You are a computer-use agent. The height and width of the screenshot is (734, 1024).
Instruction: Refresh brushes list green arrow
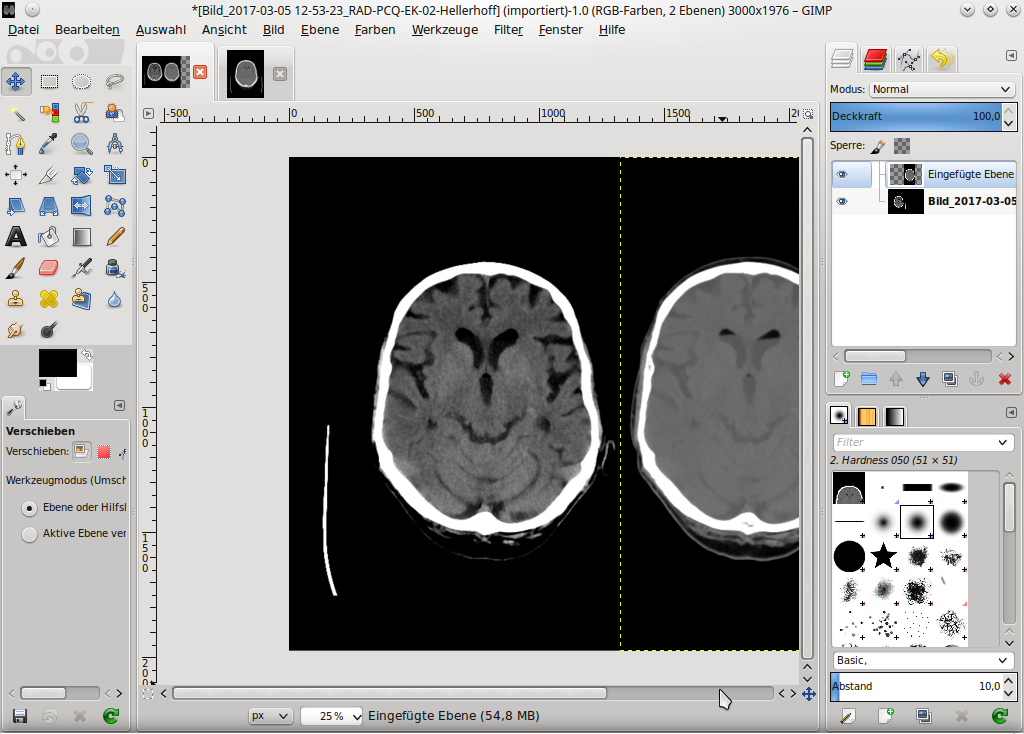click(x=1000, y=716)
